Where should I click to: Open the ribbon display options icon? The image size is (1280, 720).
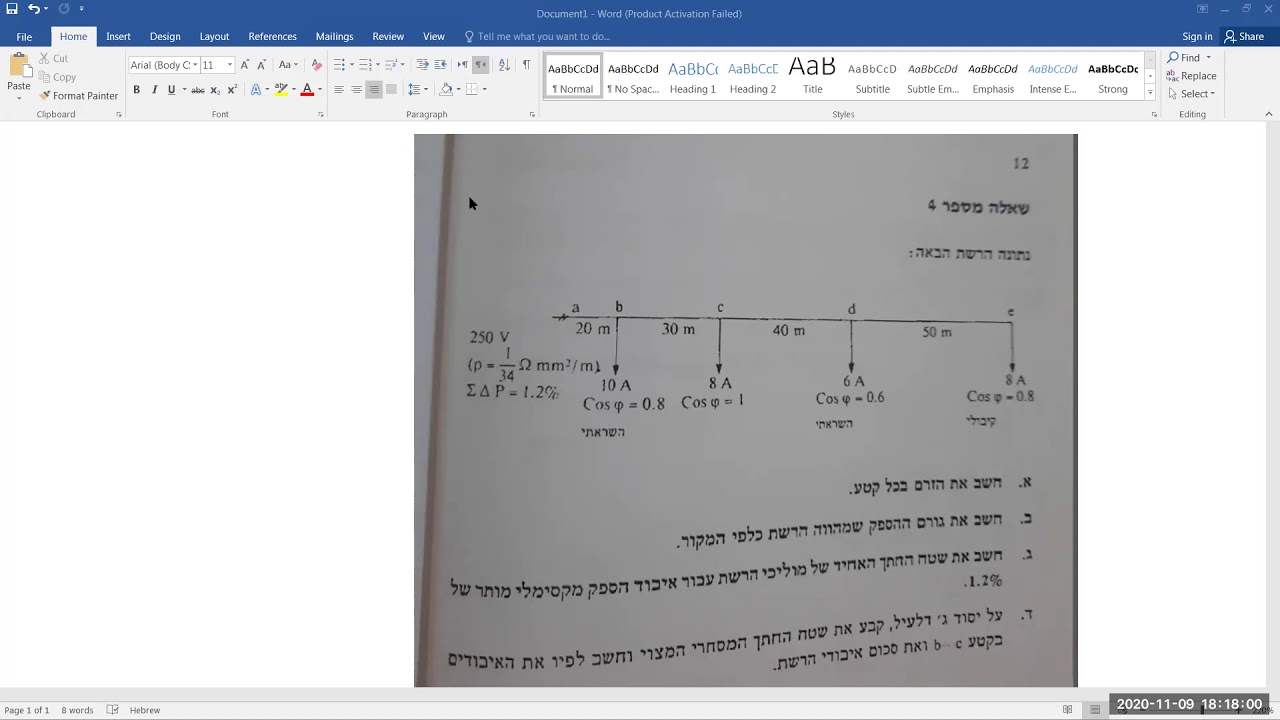pos(1202,9)
